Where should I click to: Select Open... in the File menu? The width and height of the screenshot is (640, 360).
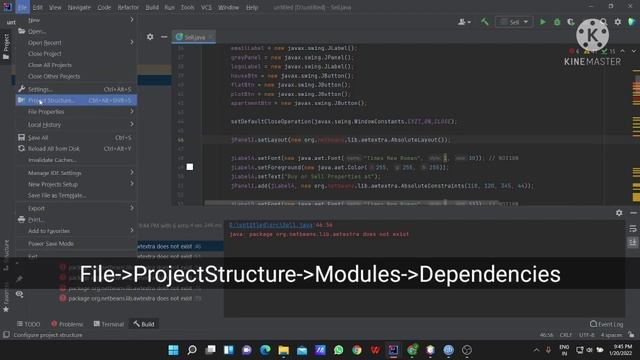pyautogui.click(x=76, y=31)
